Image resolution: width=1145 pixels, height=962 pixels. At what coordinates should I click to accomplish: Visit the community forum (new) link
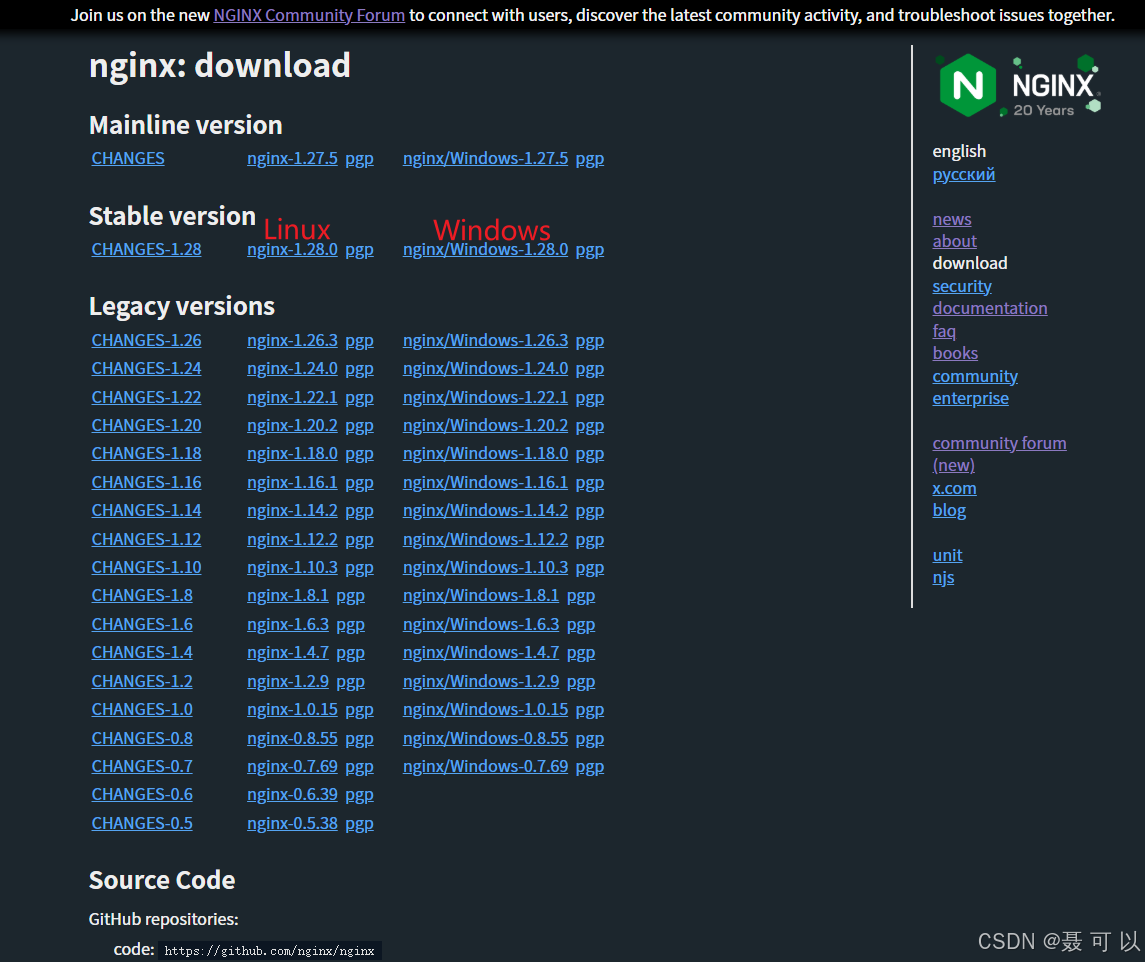(x=999, y=442)
